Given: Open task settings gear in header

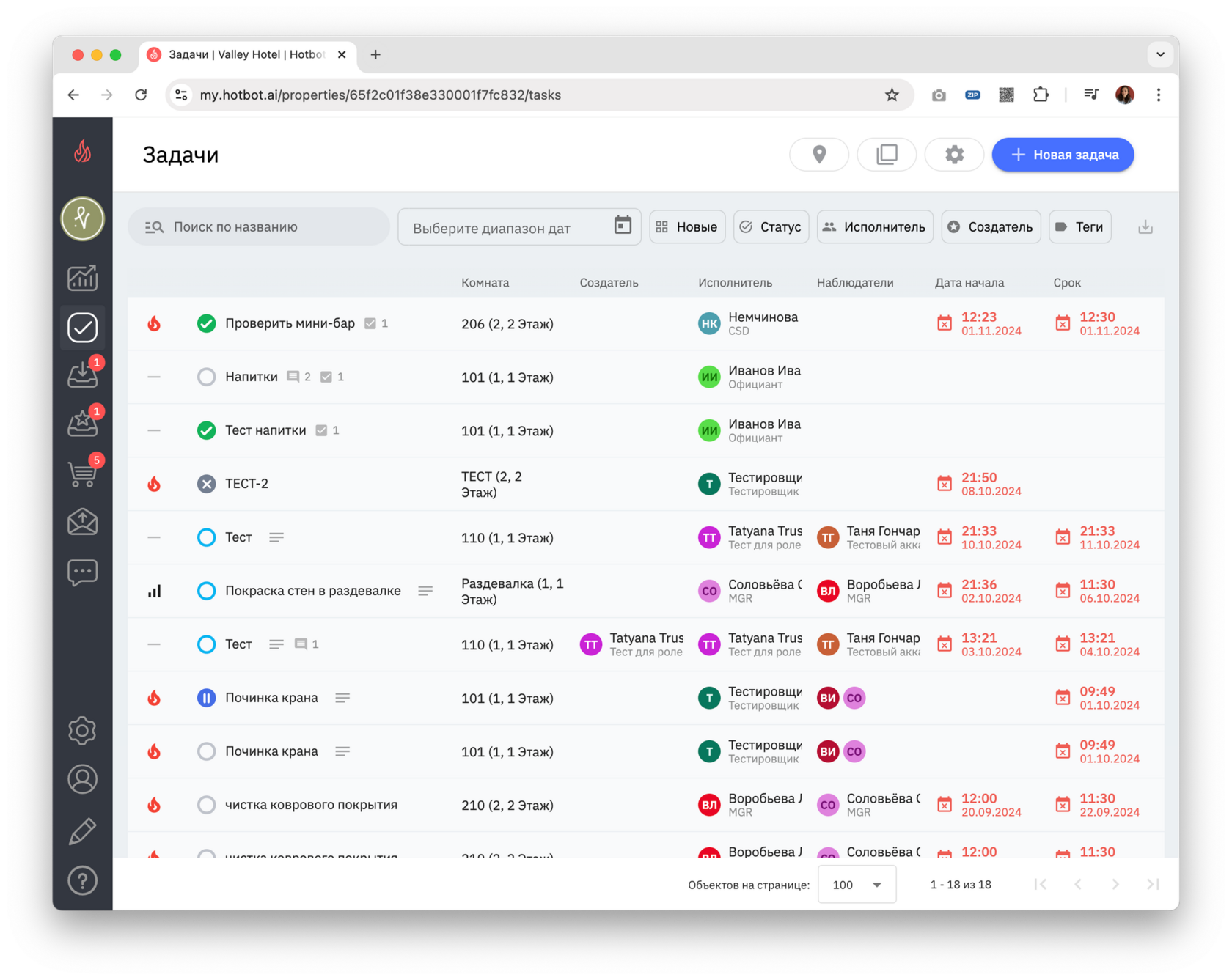Looking at the screenshot, I should (954, 155).
